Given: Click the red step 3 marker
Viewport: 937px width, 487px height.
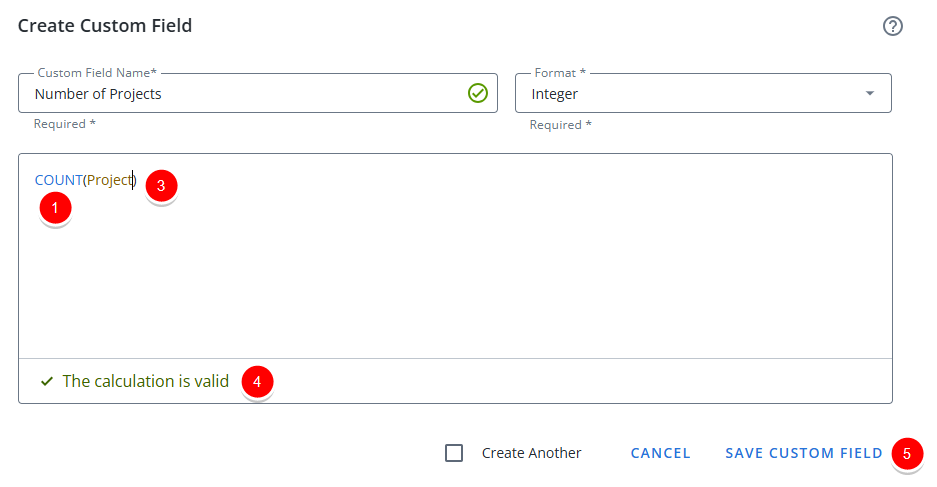Looking at the screenshot, I should (x=161, y=186).
